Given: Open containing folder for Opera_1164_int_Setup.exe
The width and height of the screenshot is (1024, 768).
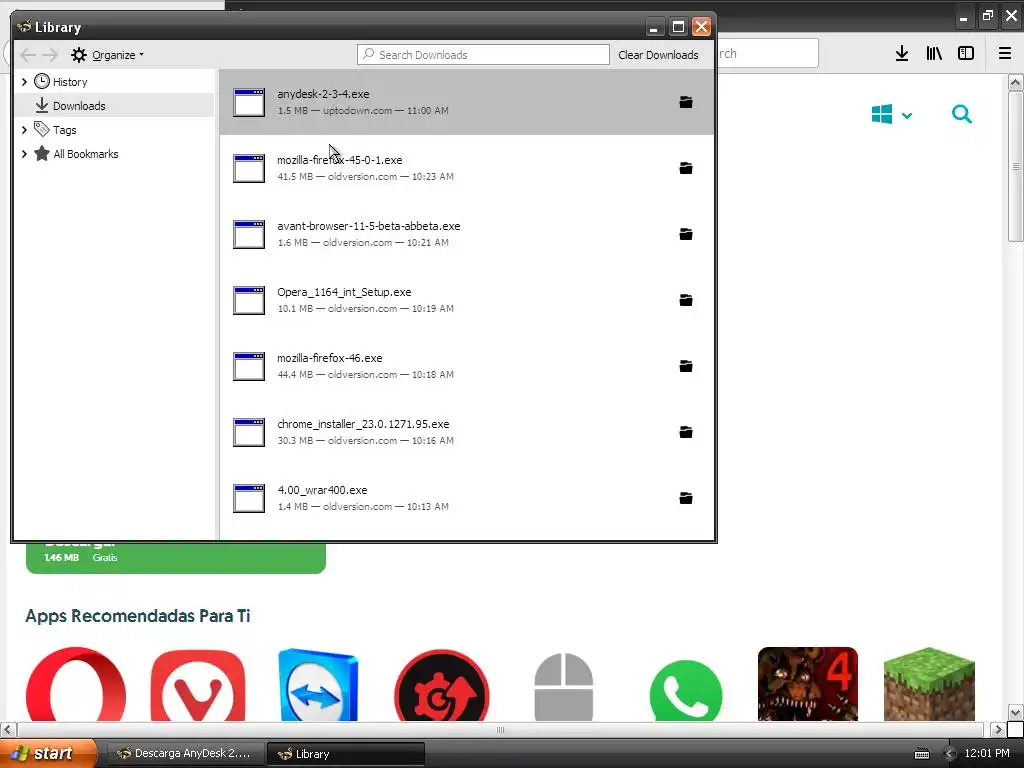Looking at the screenshot, I should click(686, 300).
